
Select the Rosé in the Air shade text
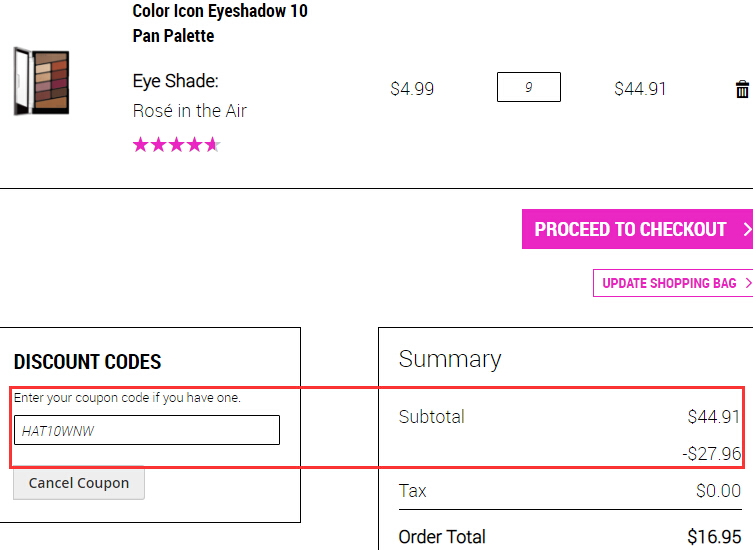[x=190, y=111]
